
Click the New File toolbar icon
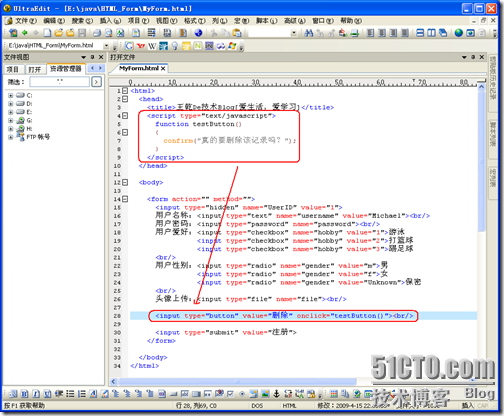coord(47,33)
